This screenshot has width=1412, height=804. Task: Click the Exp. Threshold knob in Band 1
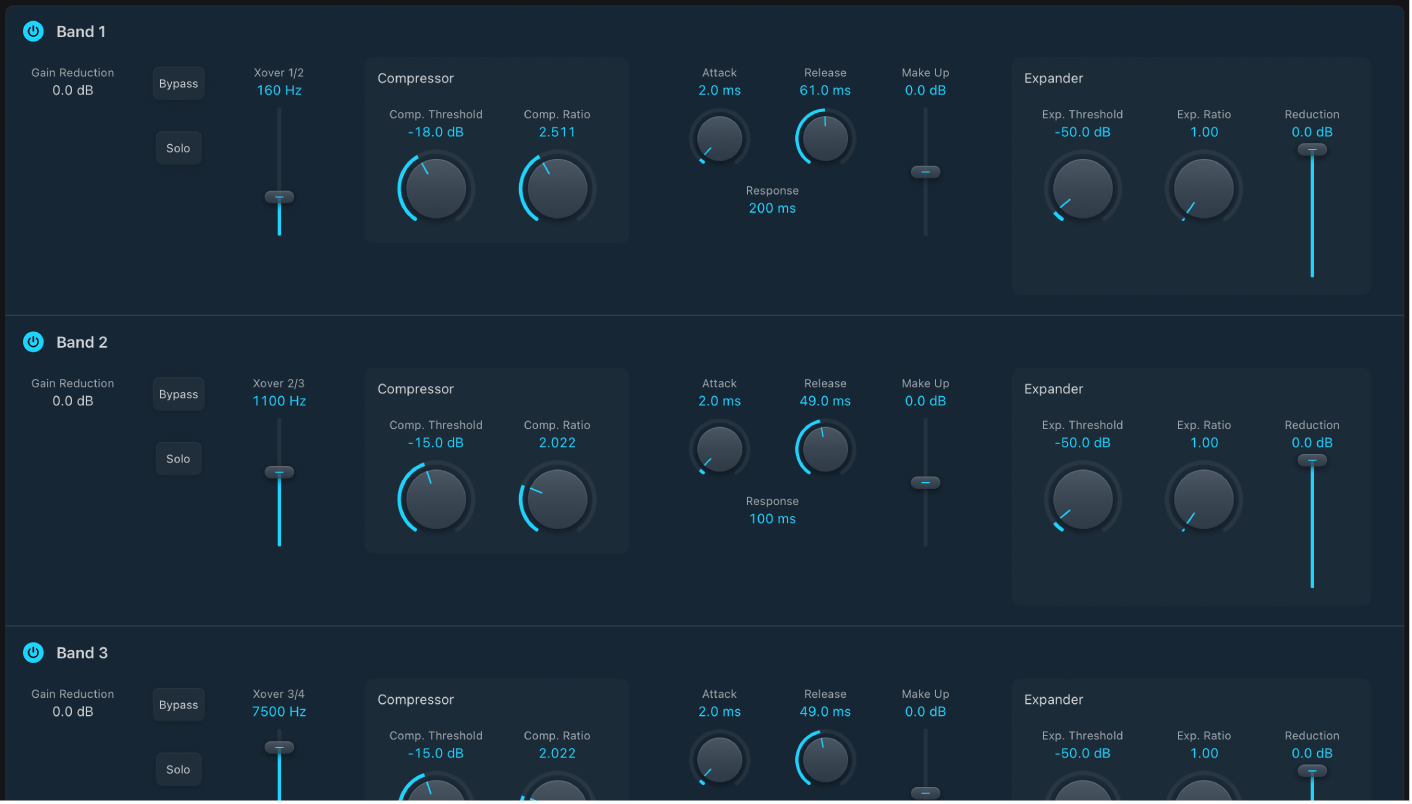pos(1082,187)
